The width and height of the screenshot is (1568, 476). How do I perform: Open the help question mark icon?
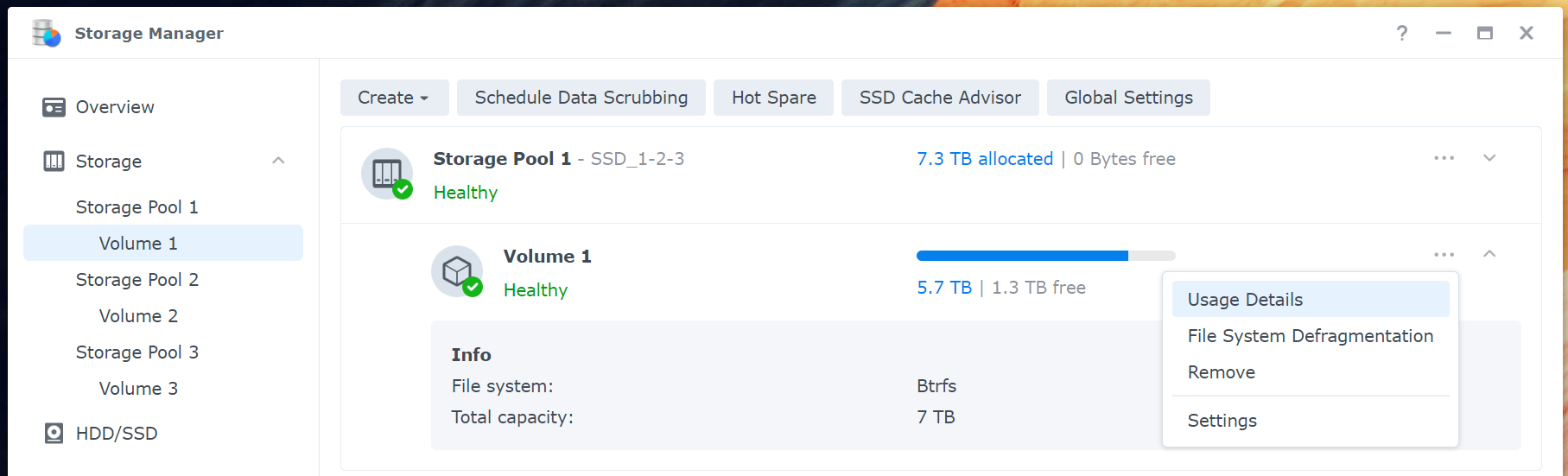pos(1402,33)
